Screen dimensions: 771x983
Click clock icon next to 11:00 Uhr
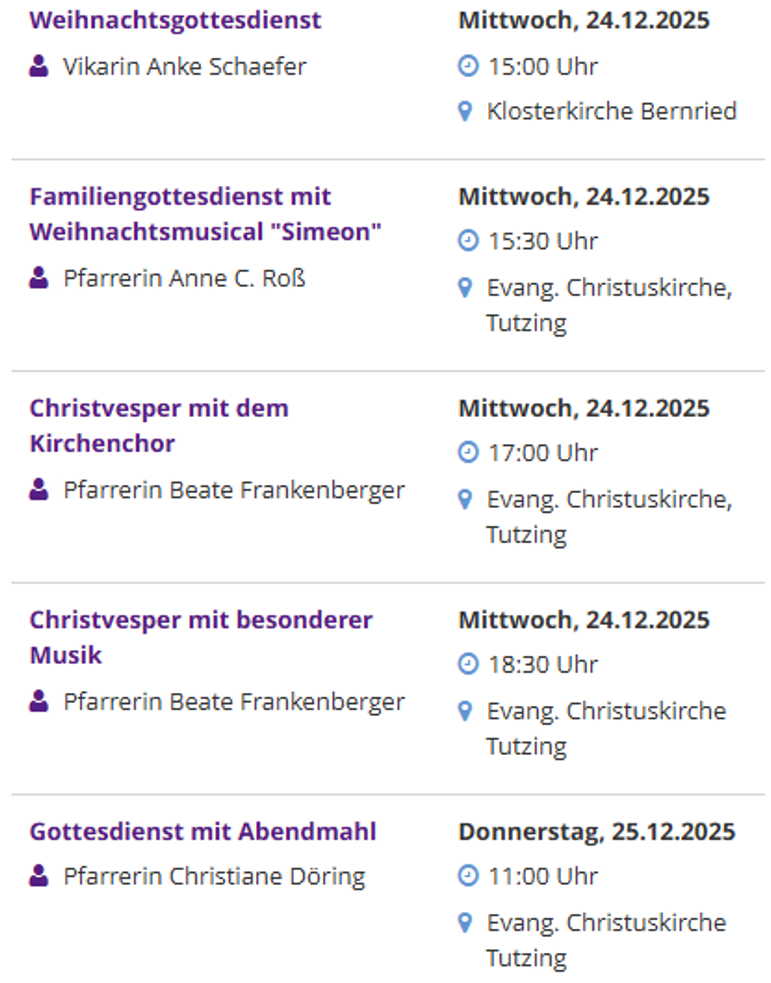click(468, 876)
